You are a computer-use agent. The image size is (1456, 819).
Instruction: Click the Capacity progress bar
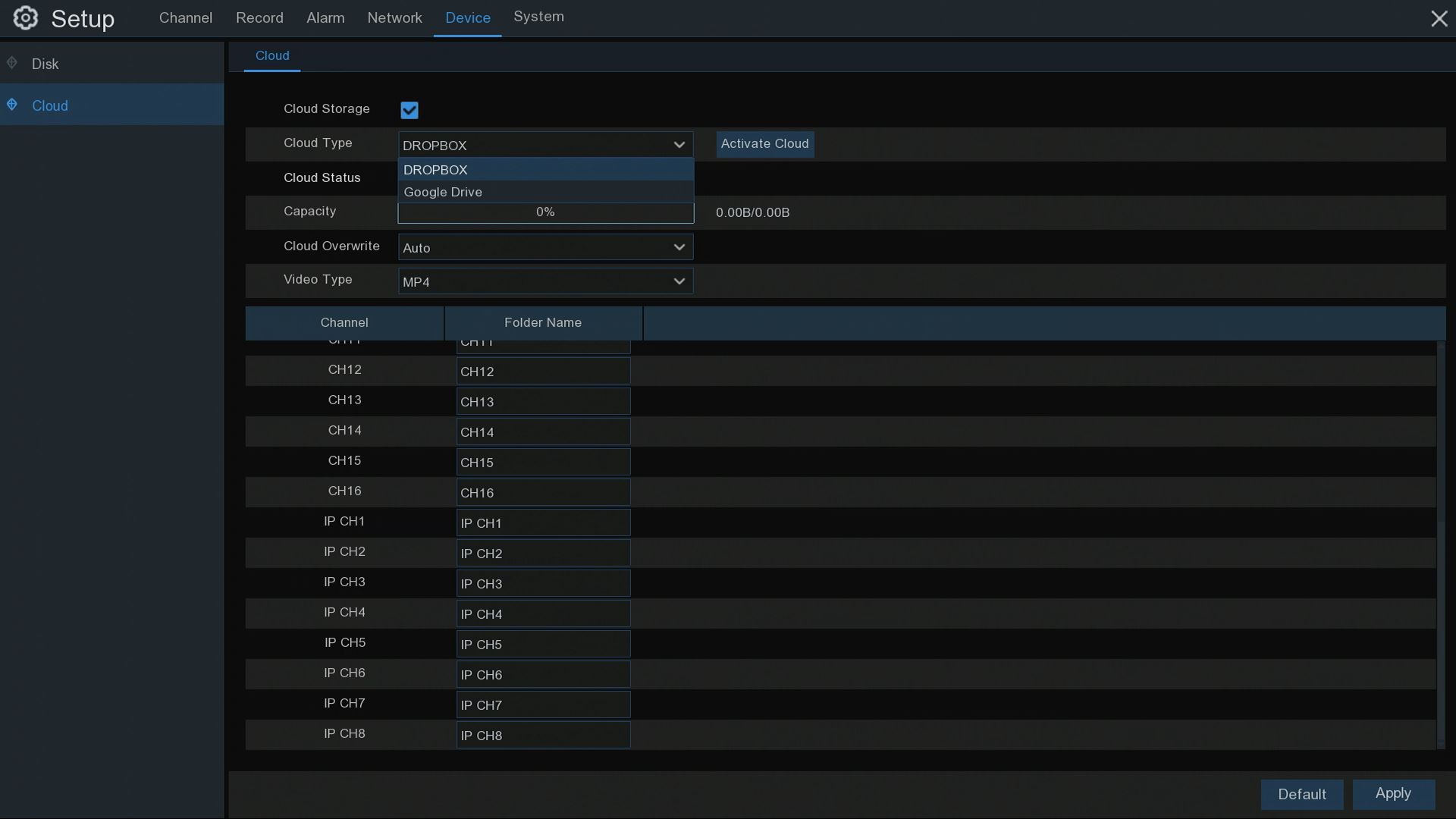pyautogui.click(x=545, y=212)
